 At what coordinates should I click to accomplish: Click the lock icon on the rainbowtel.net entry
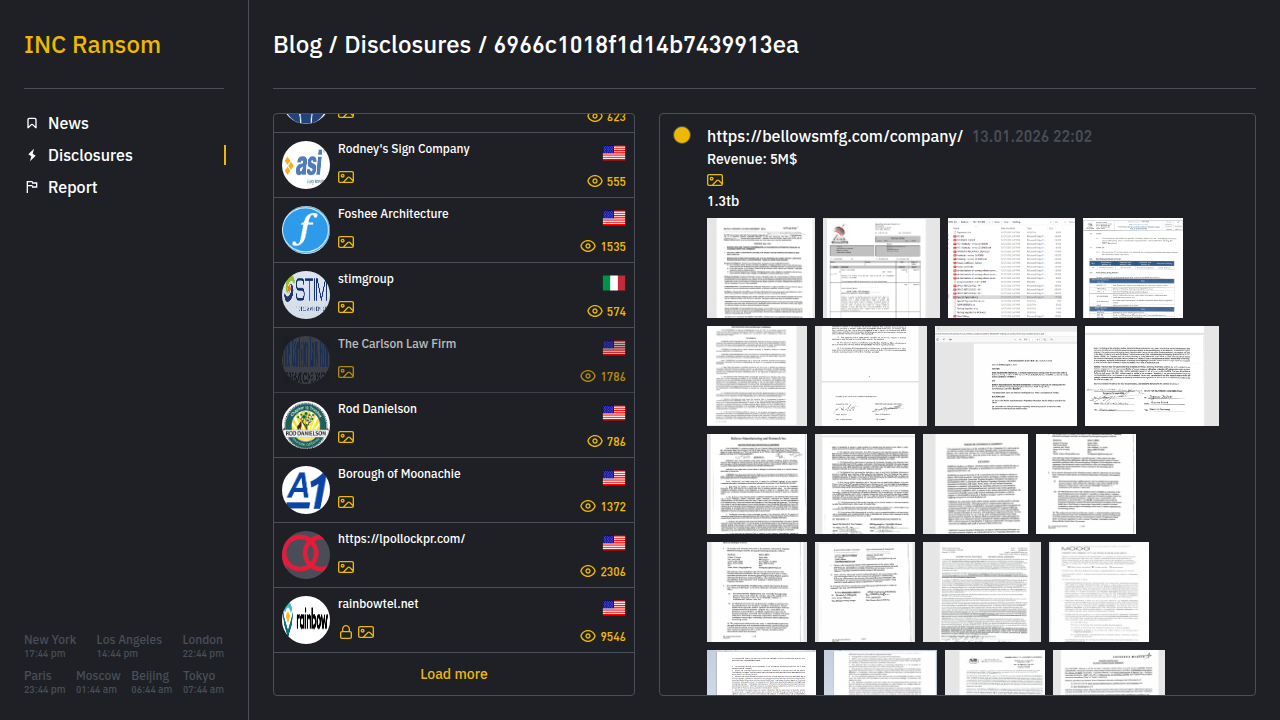(x=346, y=632)
